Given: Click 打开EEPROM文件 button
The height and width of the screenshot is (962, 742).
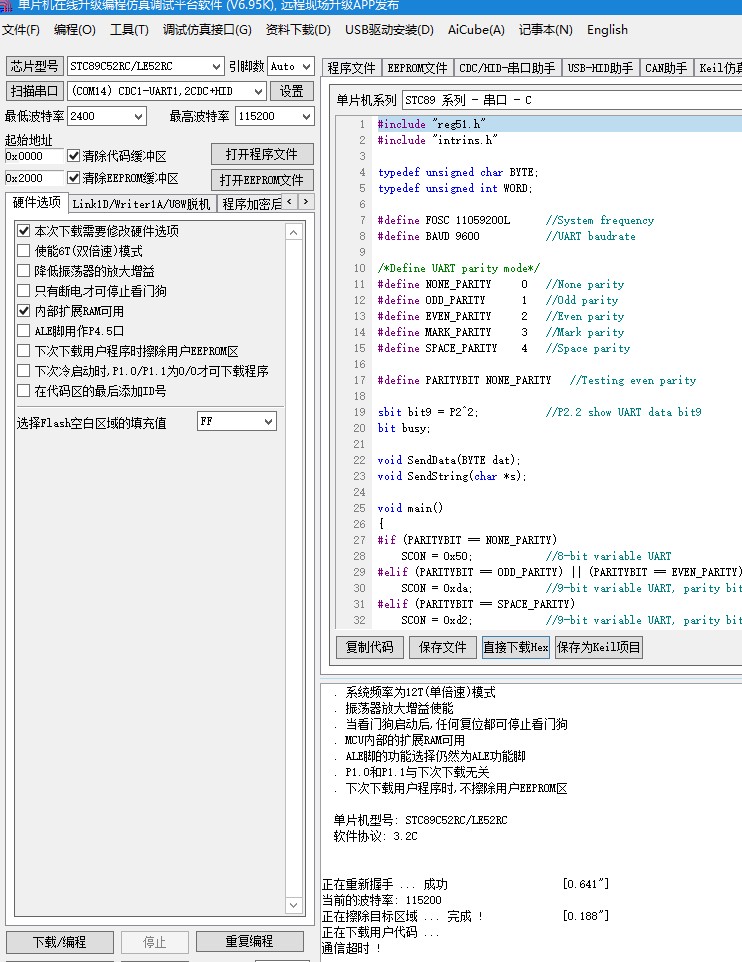Looking at the screenshot, I should (262, 180).
